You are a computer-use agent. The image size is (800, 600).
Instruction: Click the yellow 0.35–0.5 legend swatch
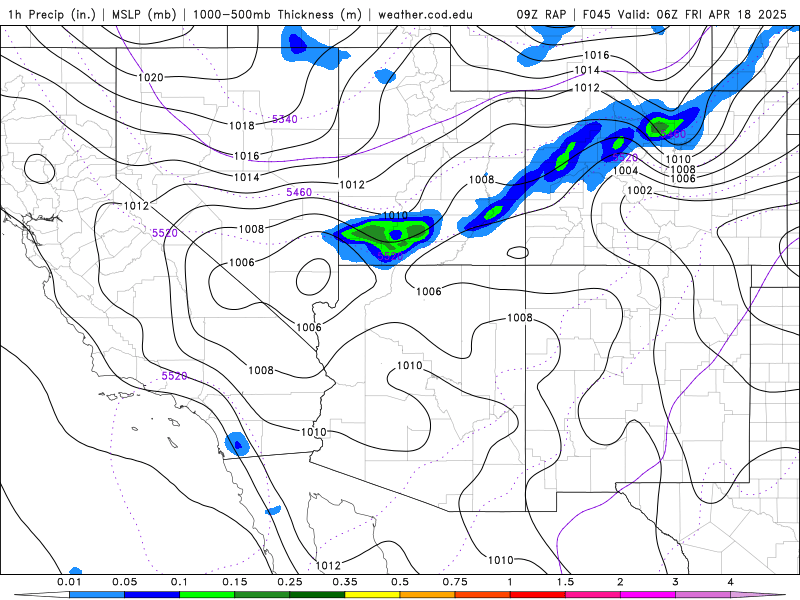pyautogui.click(x=372, y=595)
